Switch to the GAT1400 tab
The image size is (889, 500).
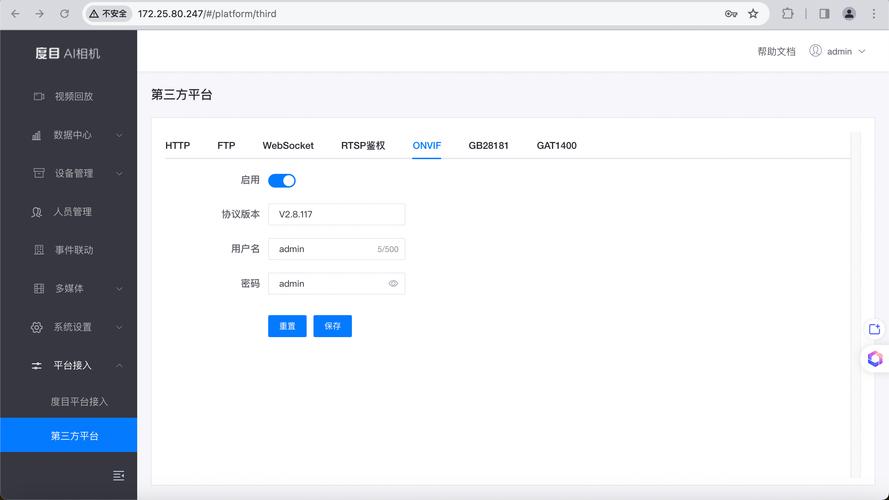pos(557,146)
